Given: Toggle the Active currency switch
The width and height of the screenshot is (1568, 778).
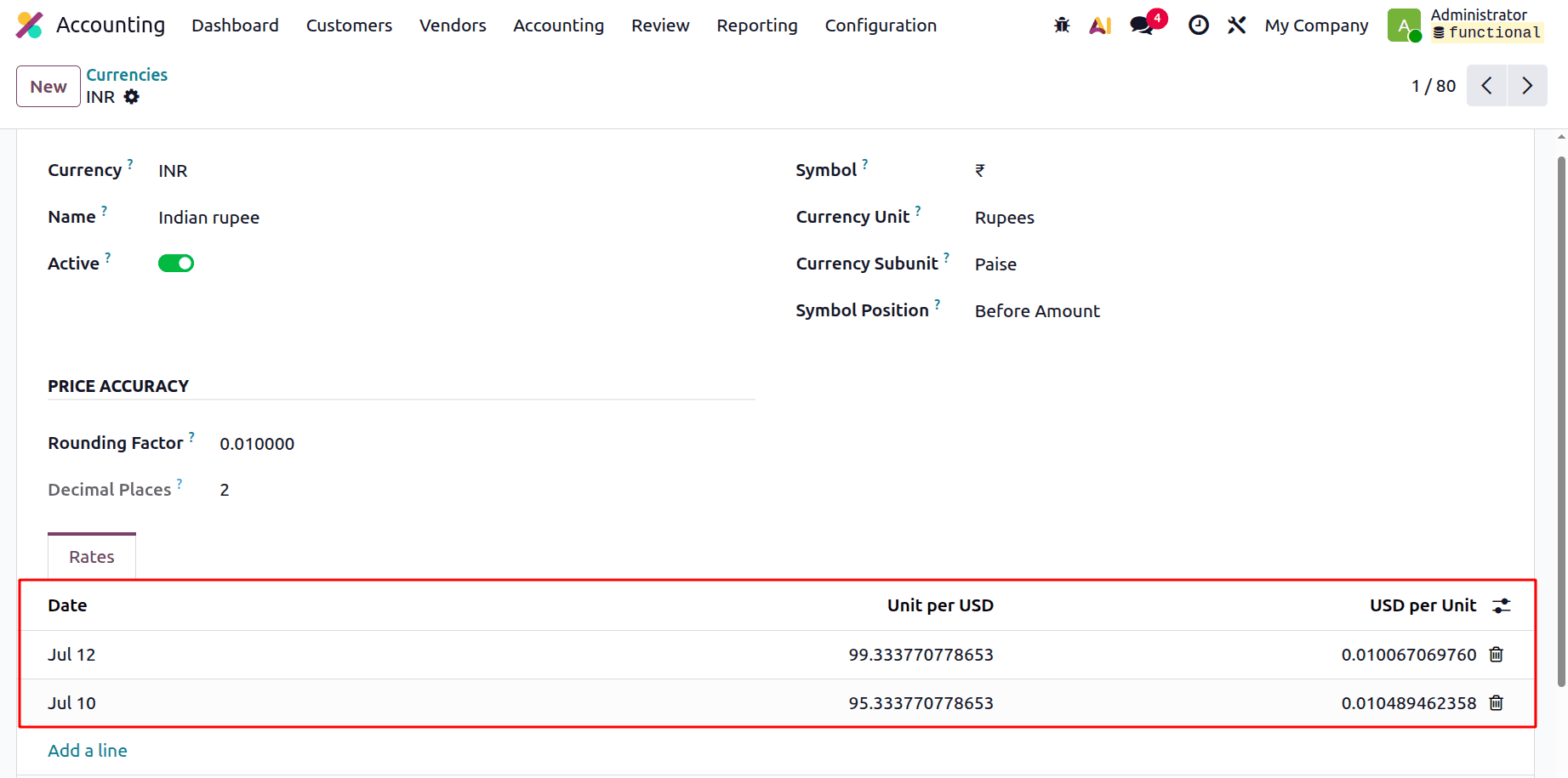Looking at the screenshot, I should click(x=176, y=264).
